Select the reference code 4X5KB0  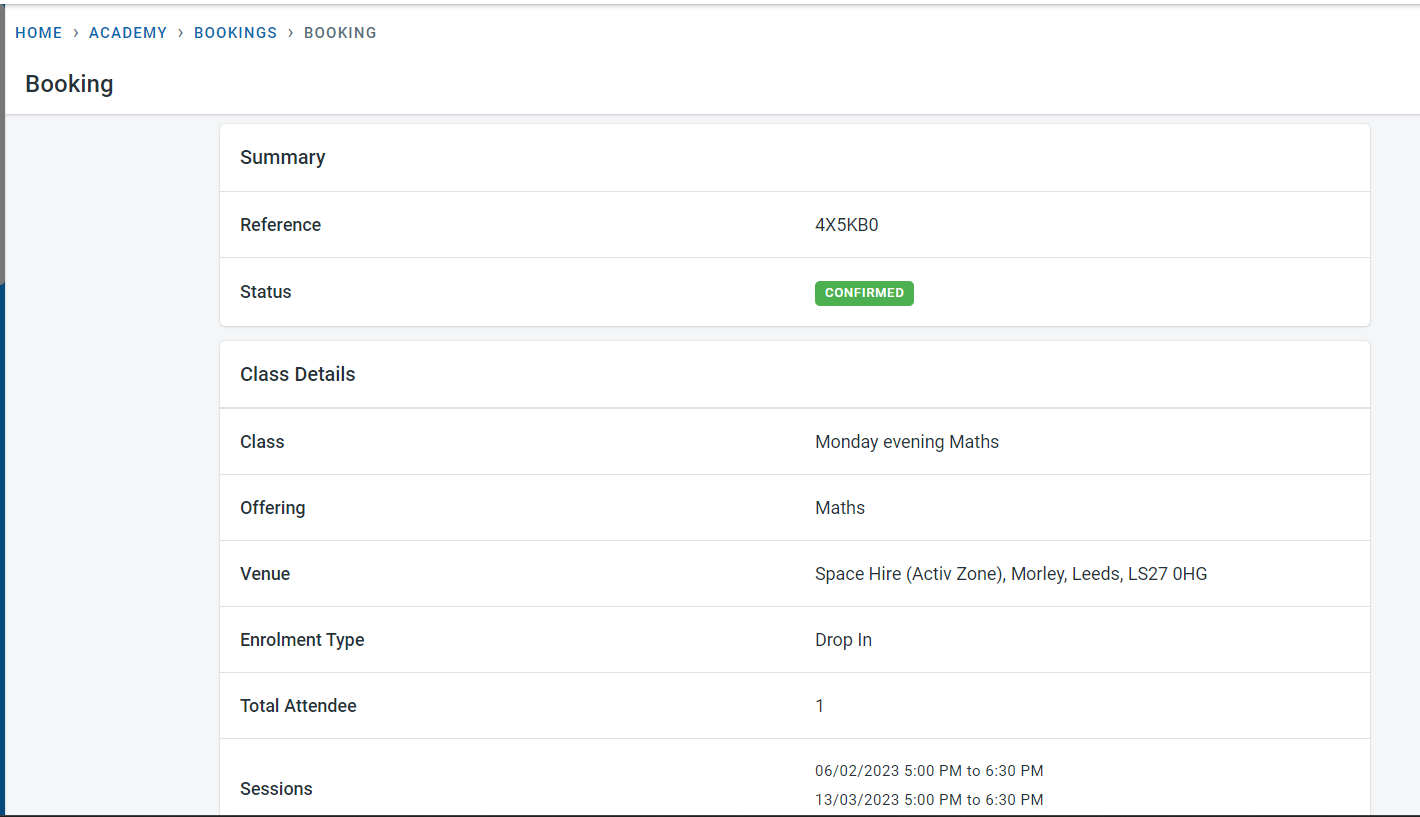tap(846, 225)
